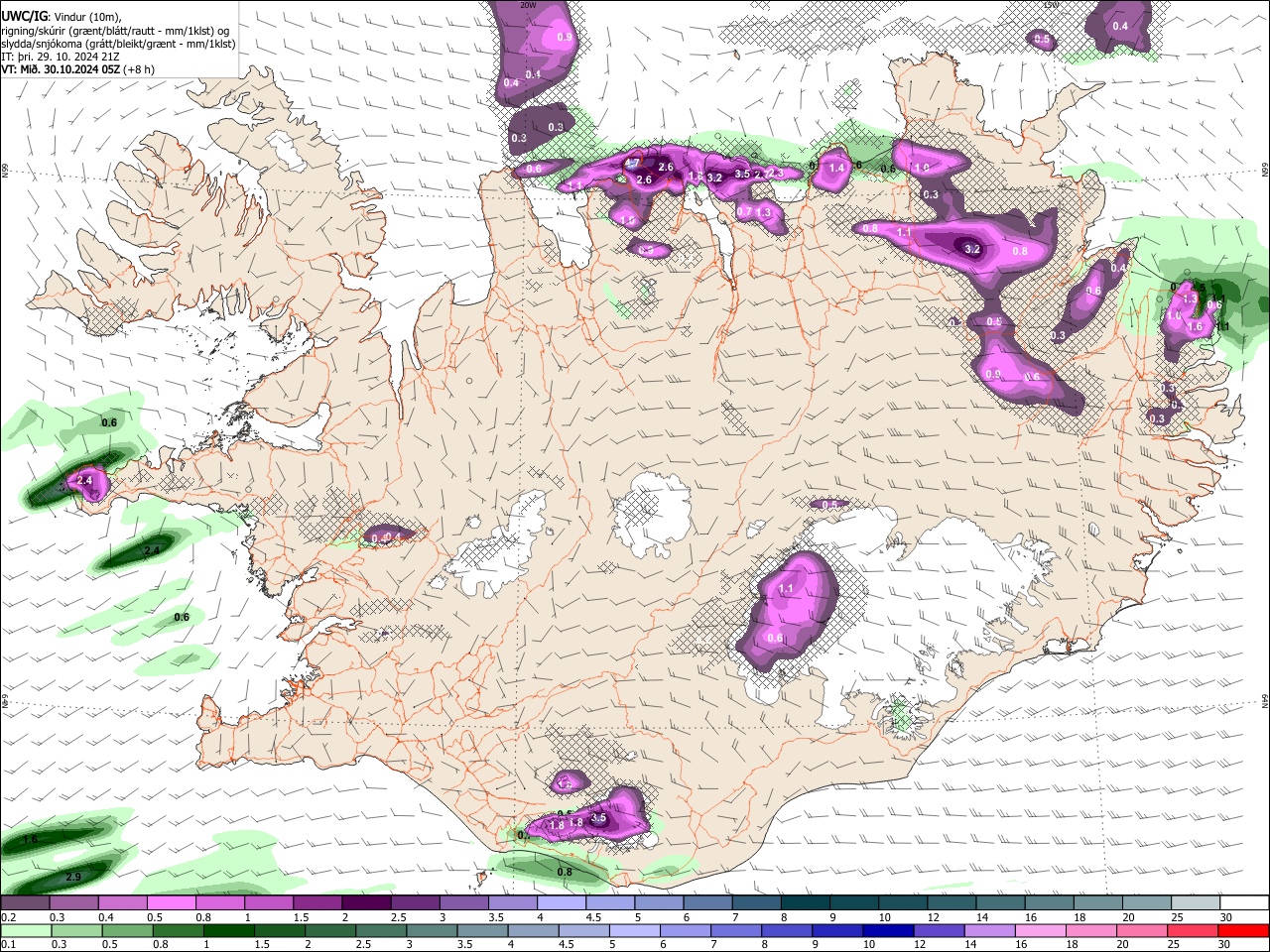Screen dimensions: 1270x952
Task: Select the pale green 0.1 swatch on the rain scale
Action: tap(25, 931)
